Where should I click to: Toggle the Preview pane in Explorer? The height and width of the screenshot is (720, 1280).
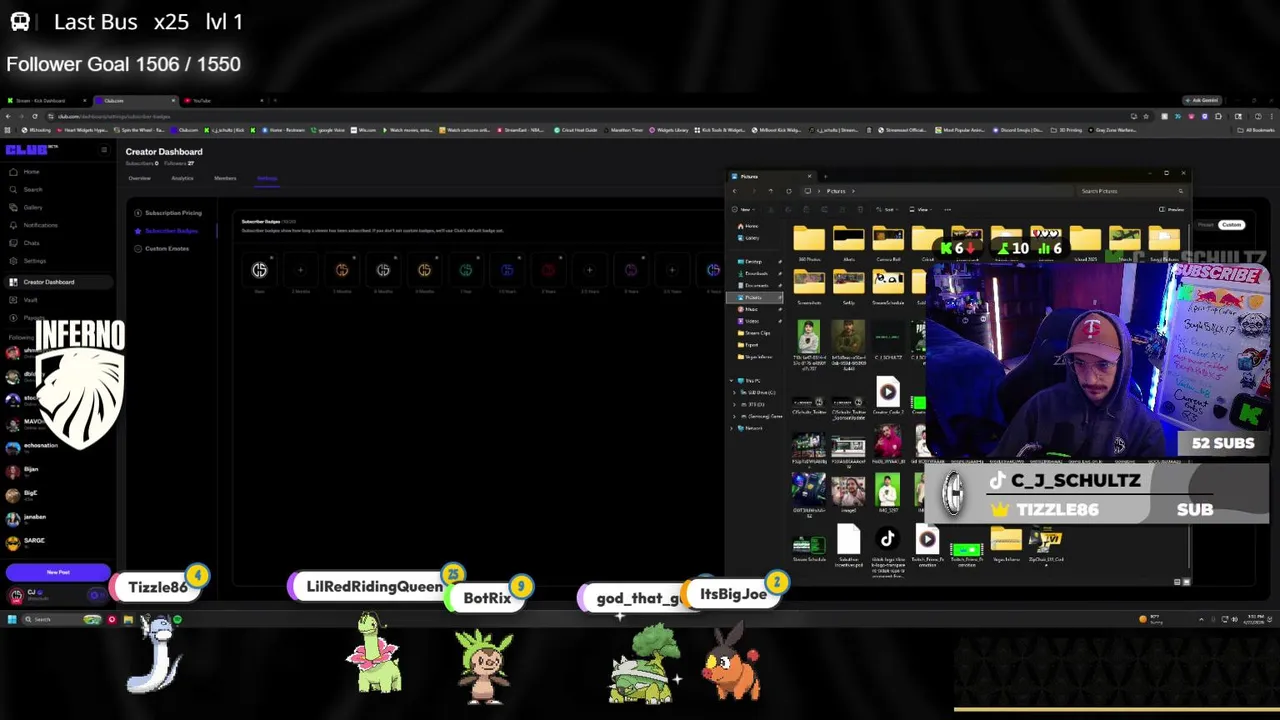pyautogui.click(x=1172, y=210)
